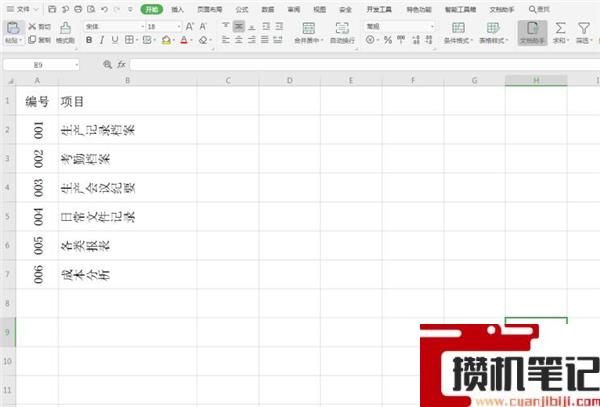Click the Paste clipboard icon
Image resolution: width=600 pixels, height=407 pixels.
pos(13,28)
